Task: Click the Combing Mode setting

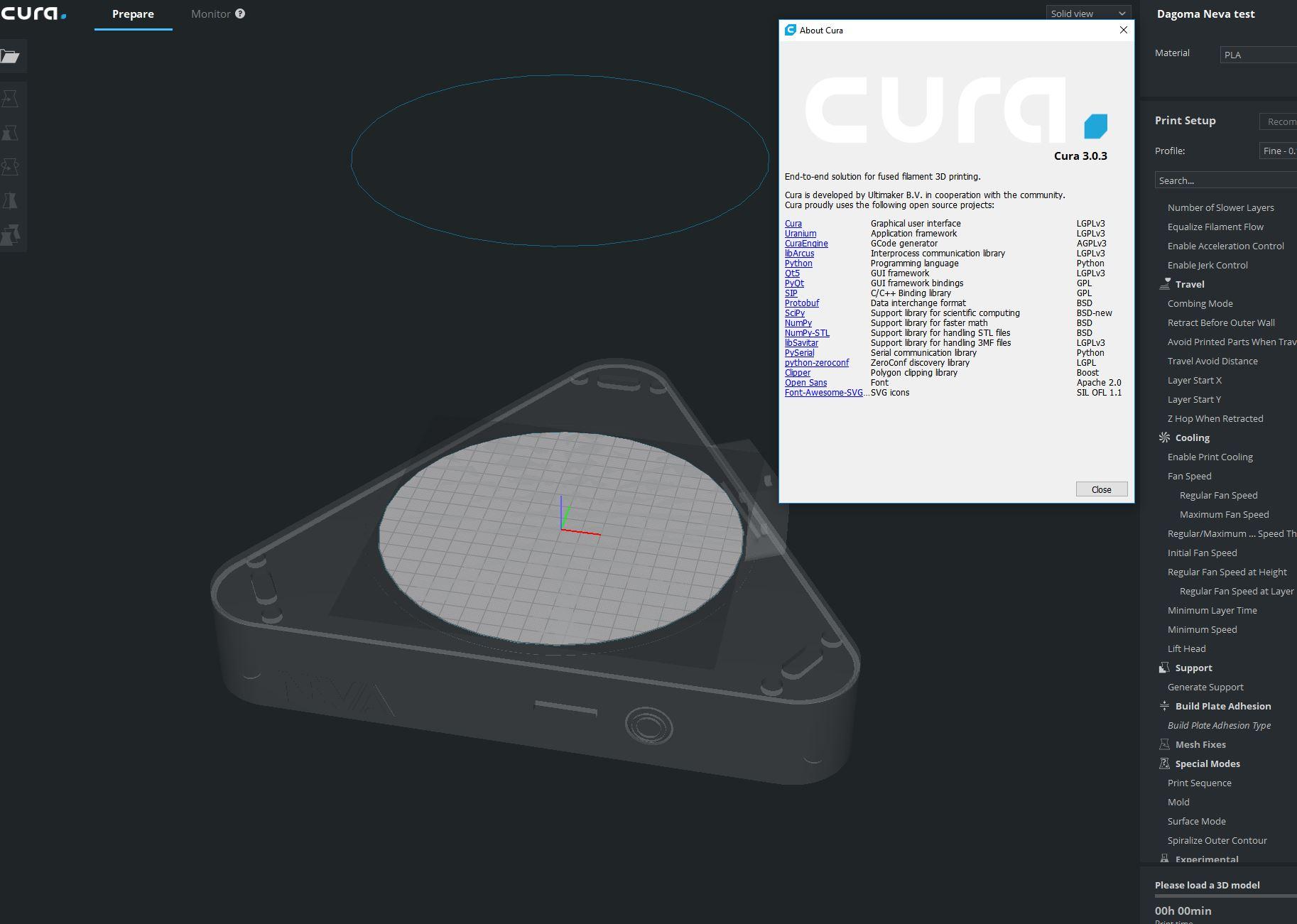Action: (x=1200, y=303)
